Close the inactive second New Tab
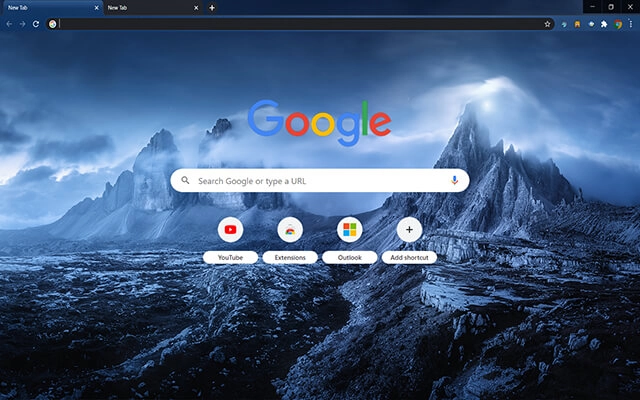Image resolution: width=640 pixels, height=400 pixels. pyautogui.click(x=196, y=8)
